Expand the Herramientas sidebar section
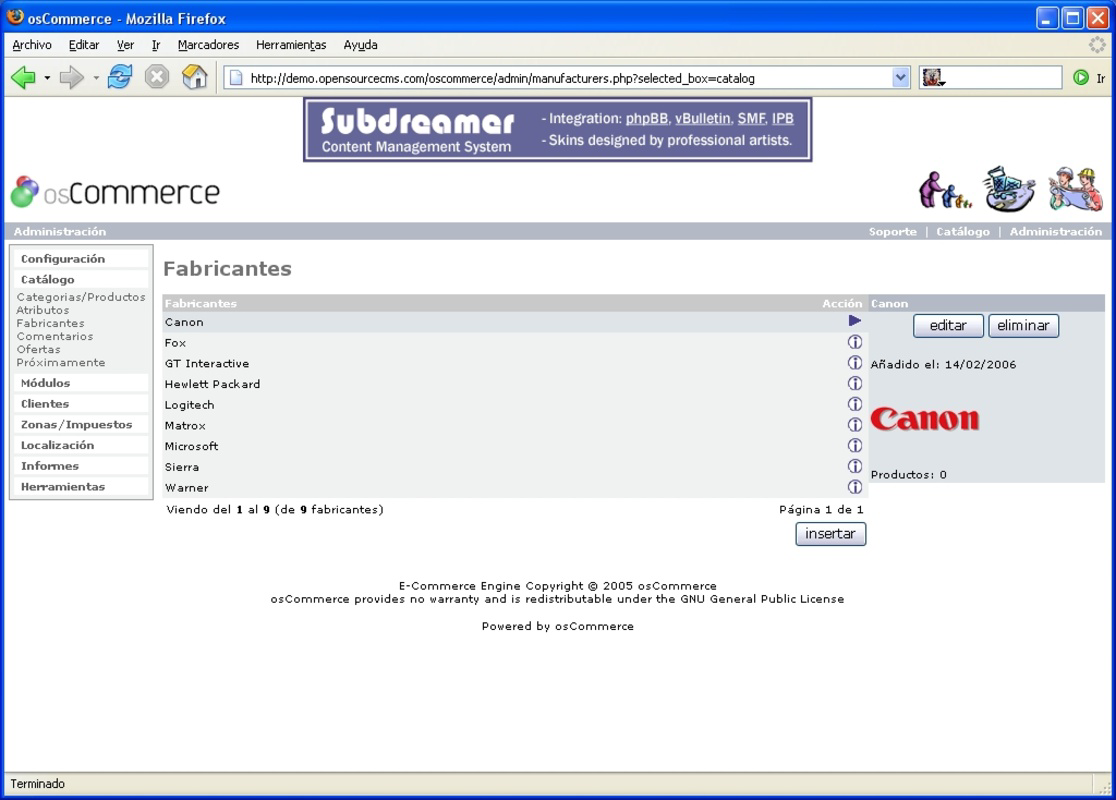This screenshot has height=800, width=1116. coord(63,486)
